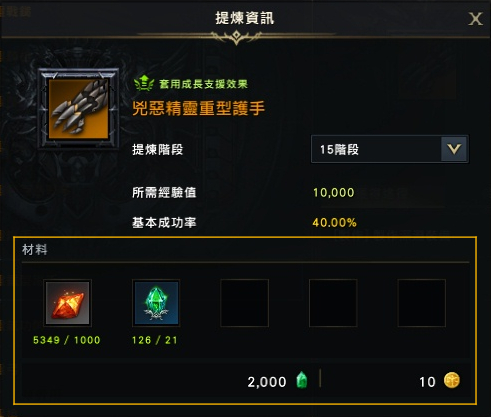Click the 套用成長支援效果 green text
The height and width of the screenshot is (417, 491).
point(203,84)
